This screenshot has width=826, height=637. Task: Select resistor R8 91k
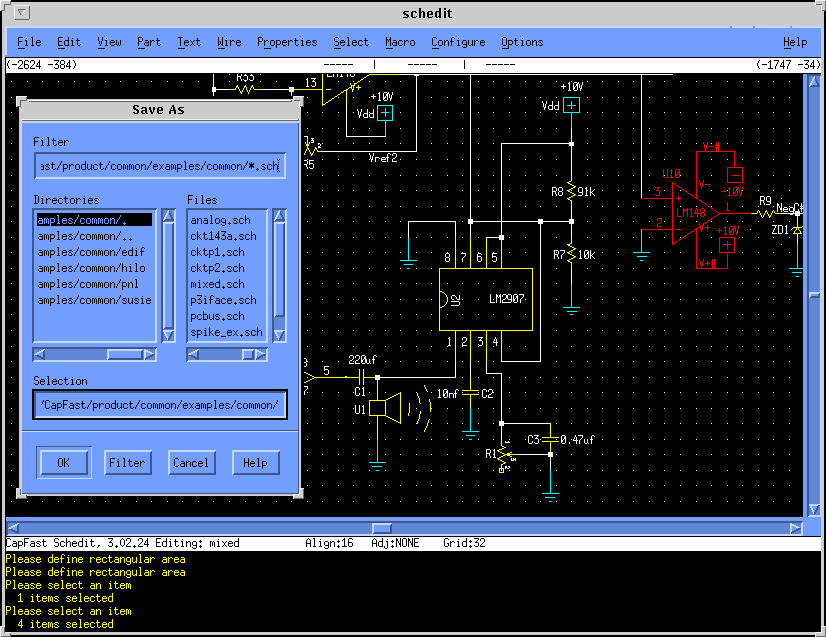(572, 192)
